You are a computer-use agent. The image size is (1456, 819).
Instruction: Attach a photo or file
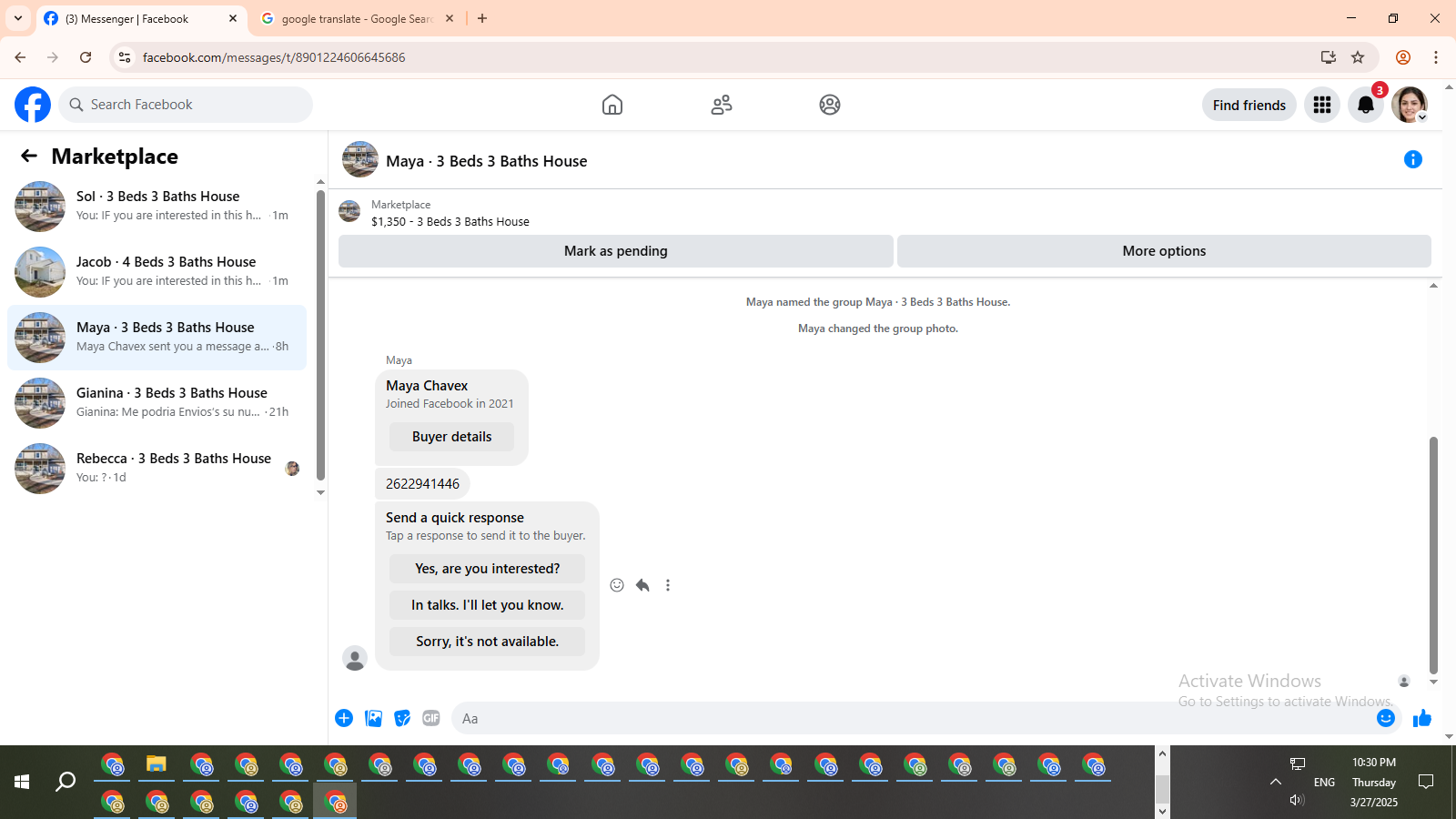pyautogui.click(x=373, y=718)
